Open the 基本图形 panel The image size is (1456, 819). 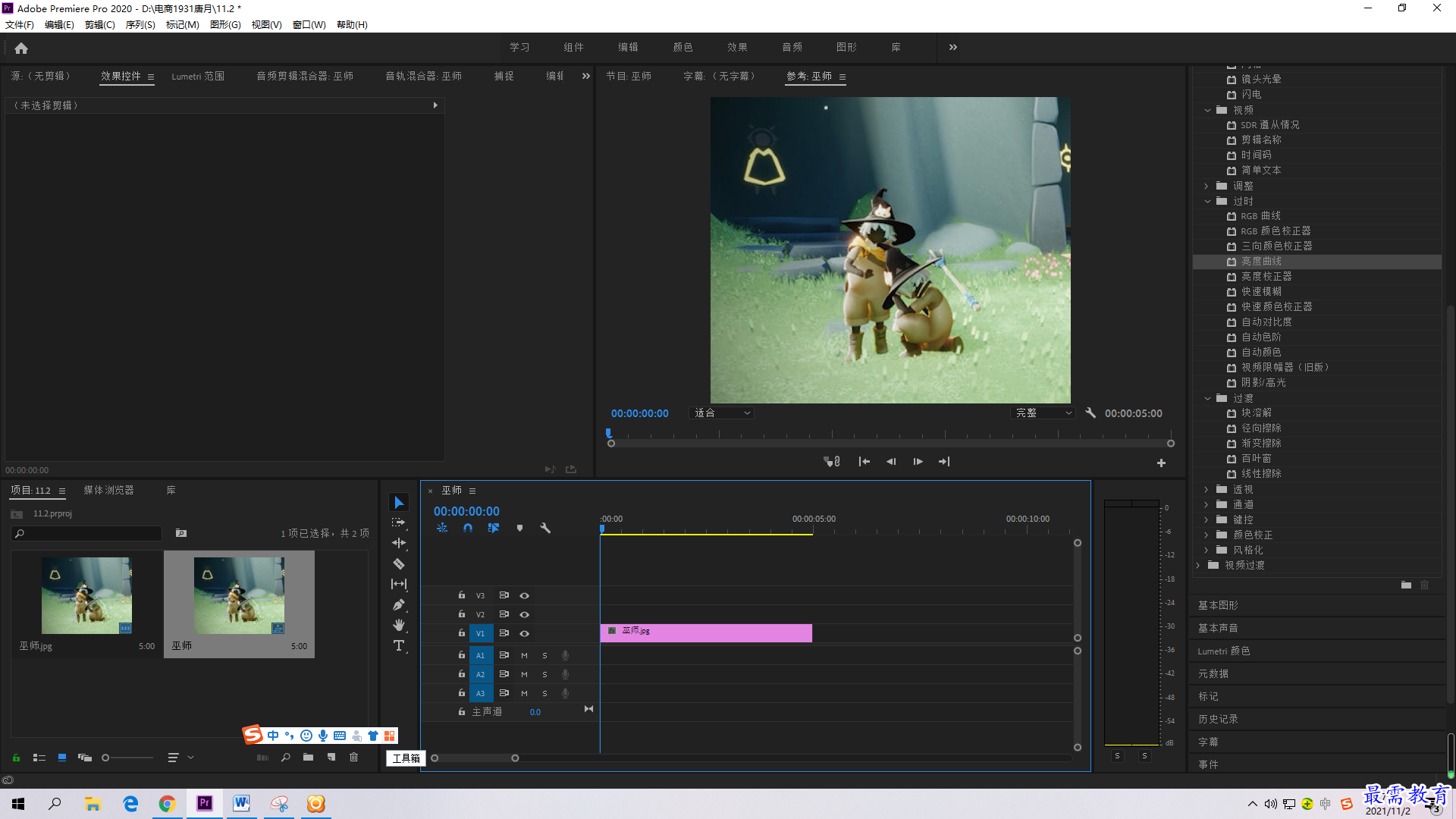1218,605
